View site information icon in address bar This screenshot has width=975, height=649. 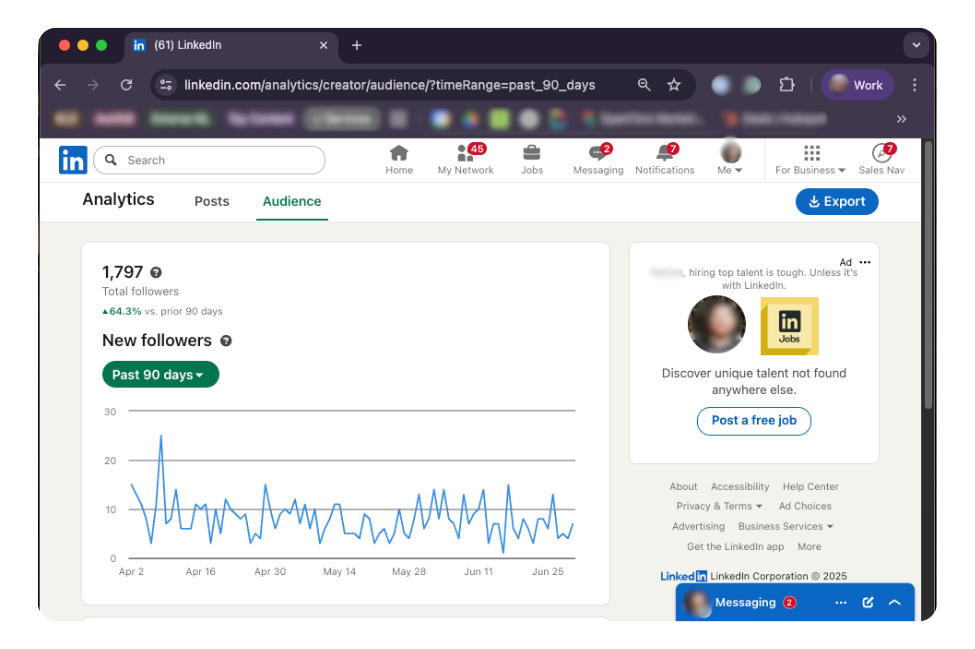(x=166, y=85)
